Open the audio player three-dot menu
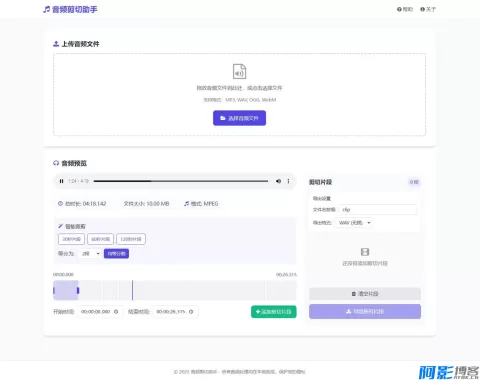Viewport: 480px width, 380px height. click(288, 181)
